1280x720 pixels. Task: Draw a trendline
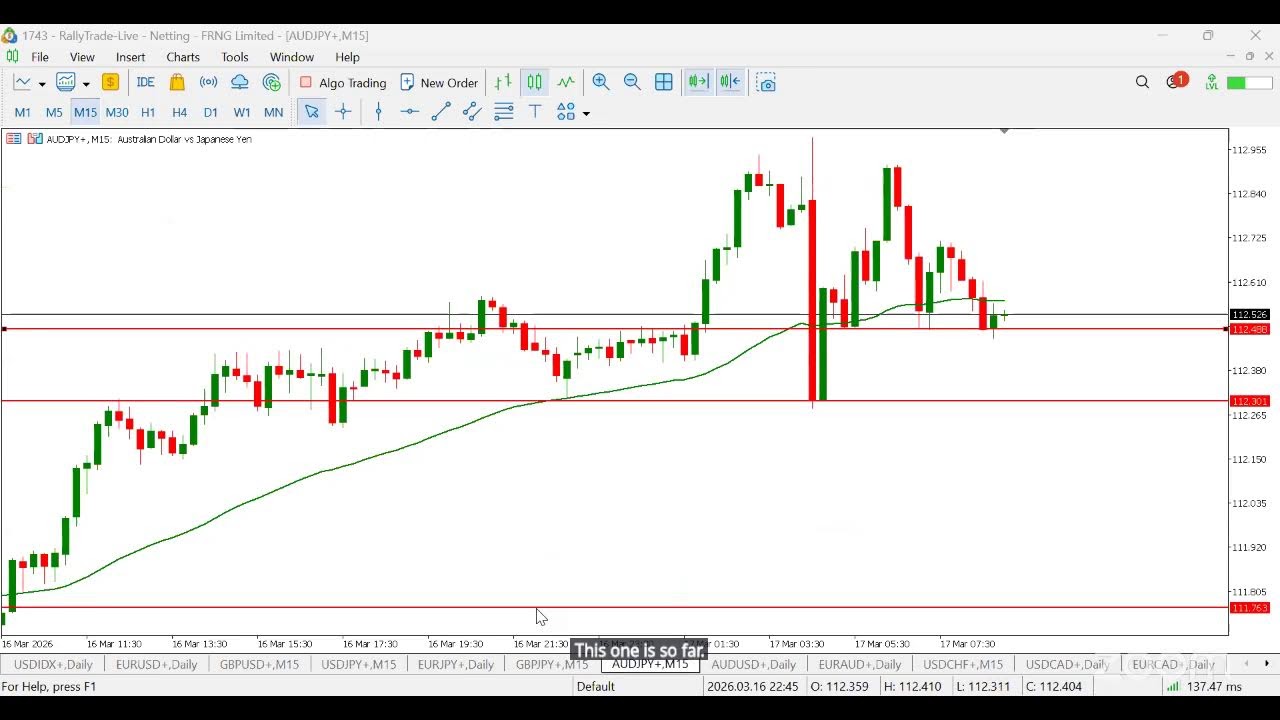point(441,112)
